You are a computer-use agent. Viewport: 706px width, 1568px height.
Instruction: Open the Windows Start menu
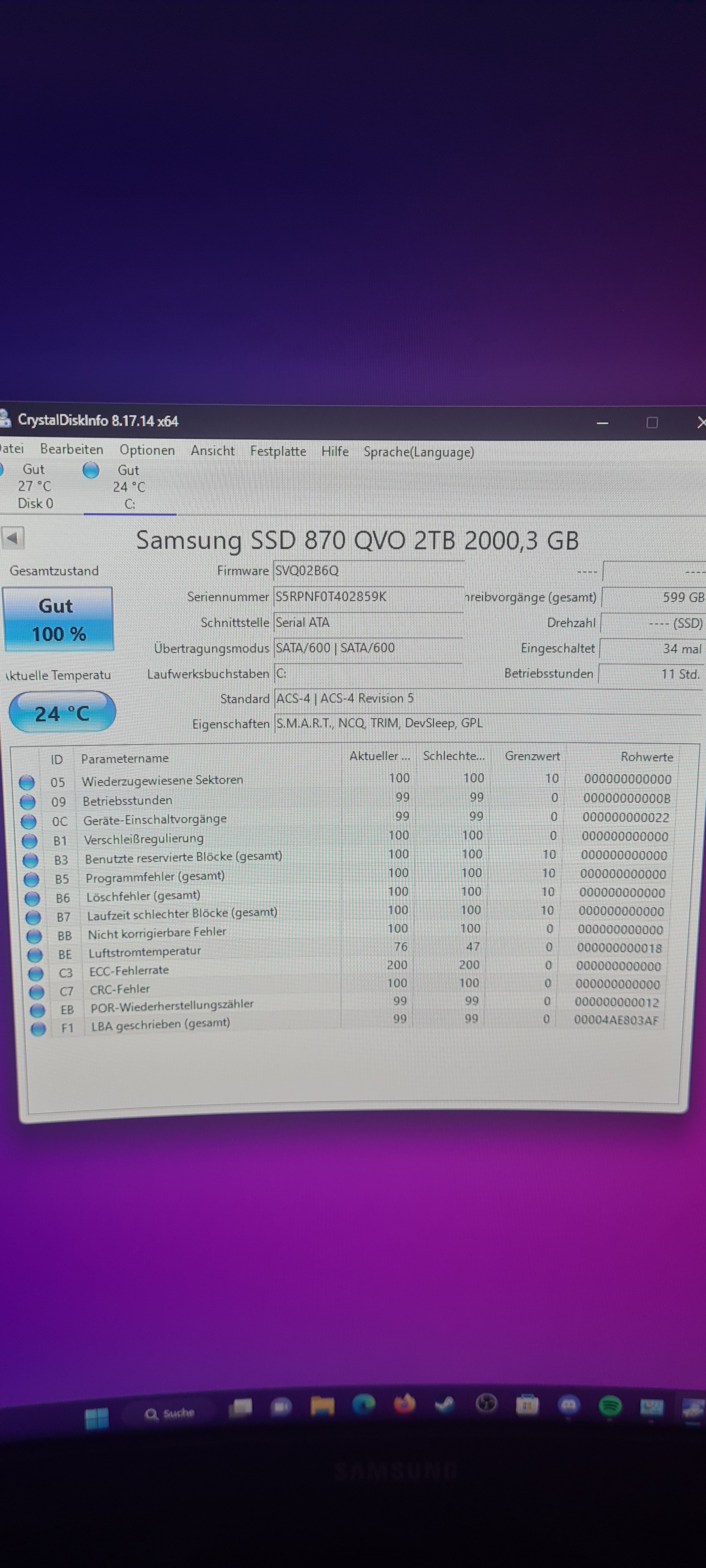click(x=97, y=1419)
